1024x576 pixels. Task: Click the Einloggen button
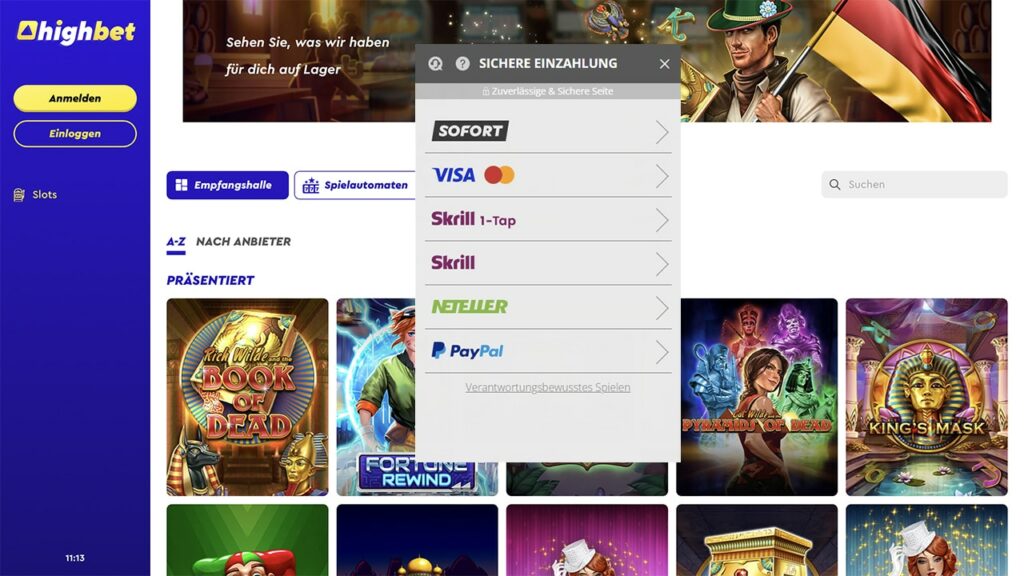[x=75, y=133]
